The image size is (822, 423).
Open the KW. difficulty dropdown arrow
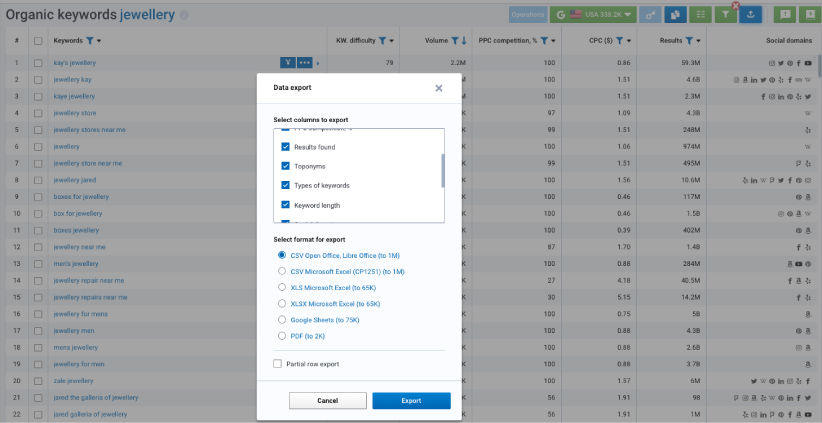[392, 41]
